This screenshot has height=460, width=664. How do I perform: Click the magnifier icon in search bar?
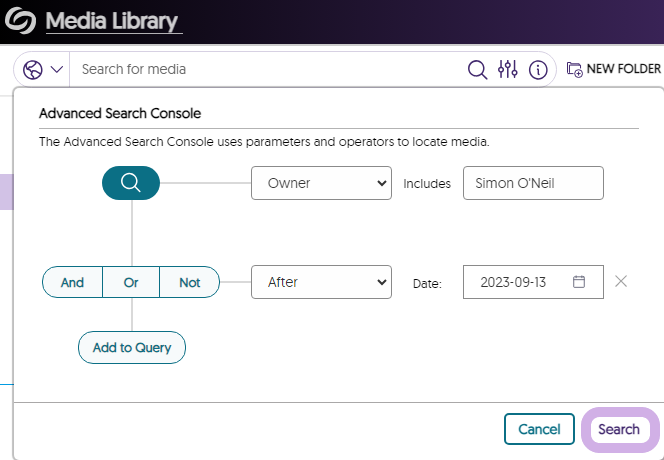coord(478,69)
